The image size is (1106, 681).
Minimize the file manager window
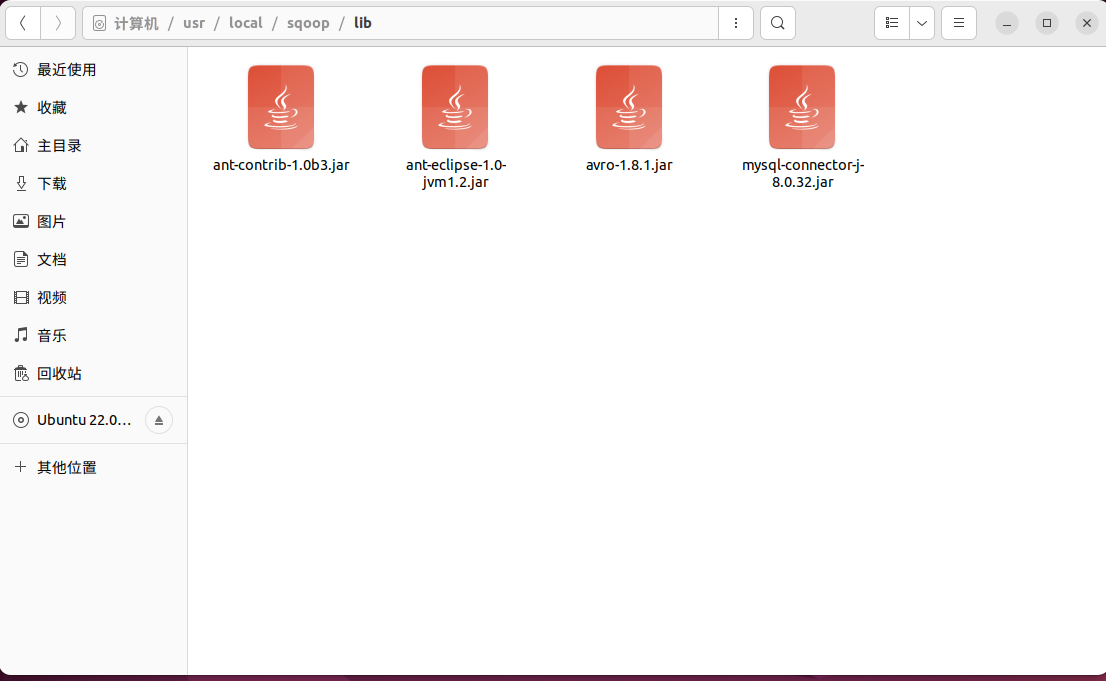tap(1007, 23)
